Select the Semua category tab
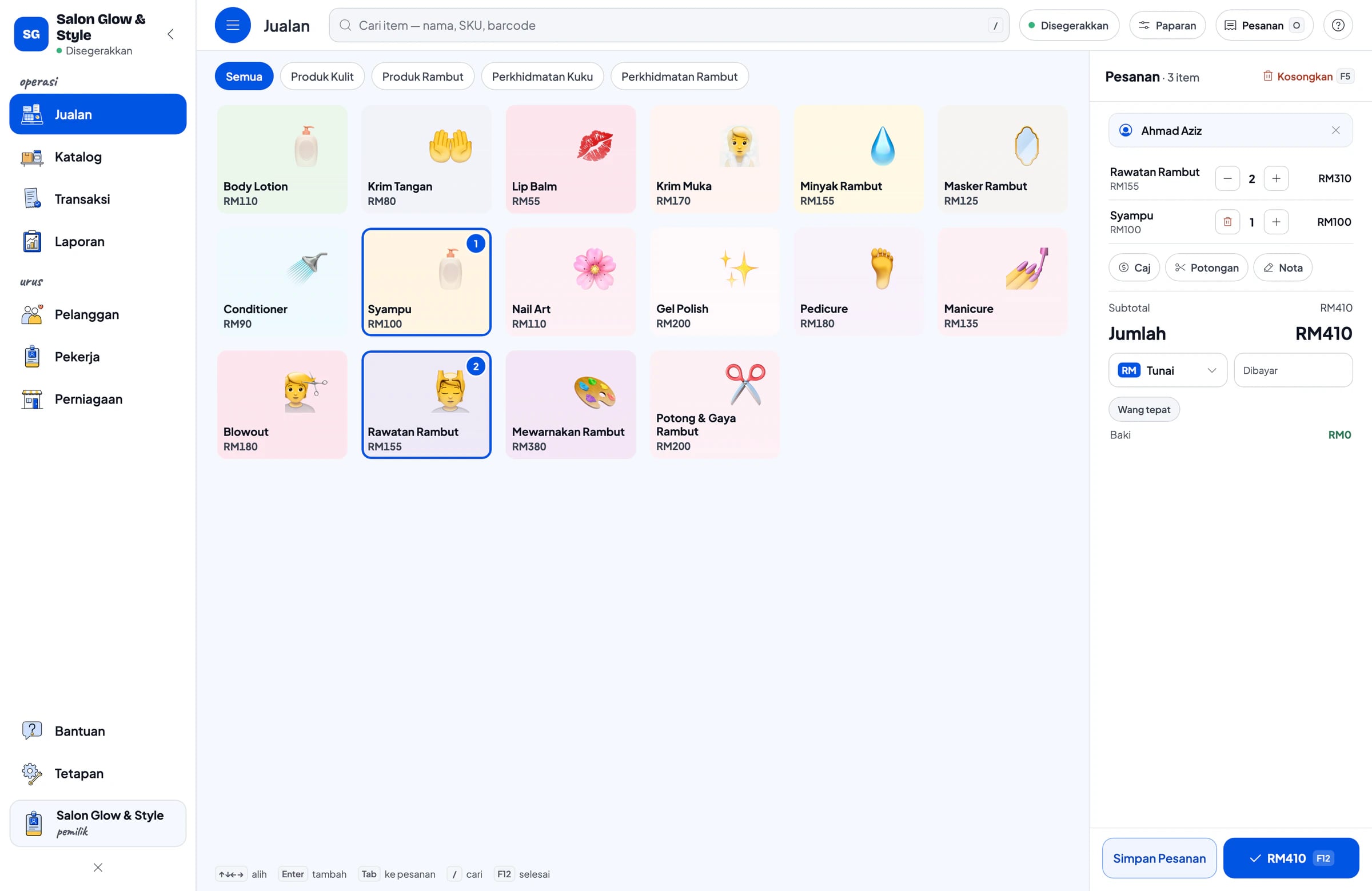 [244, 76]
